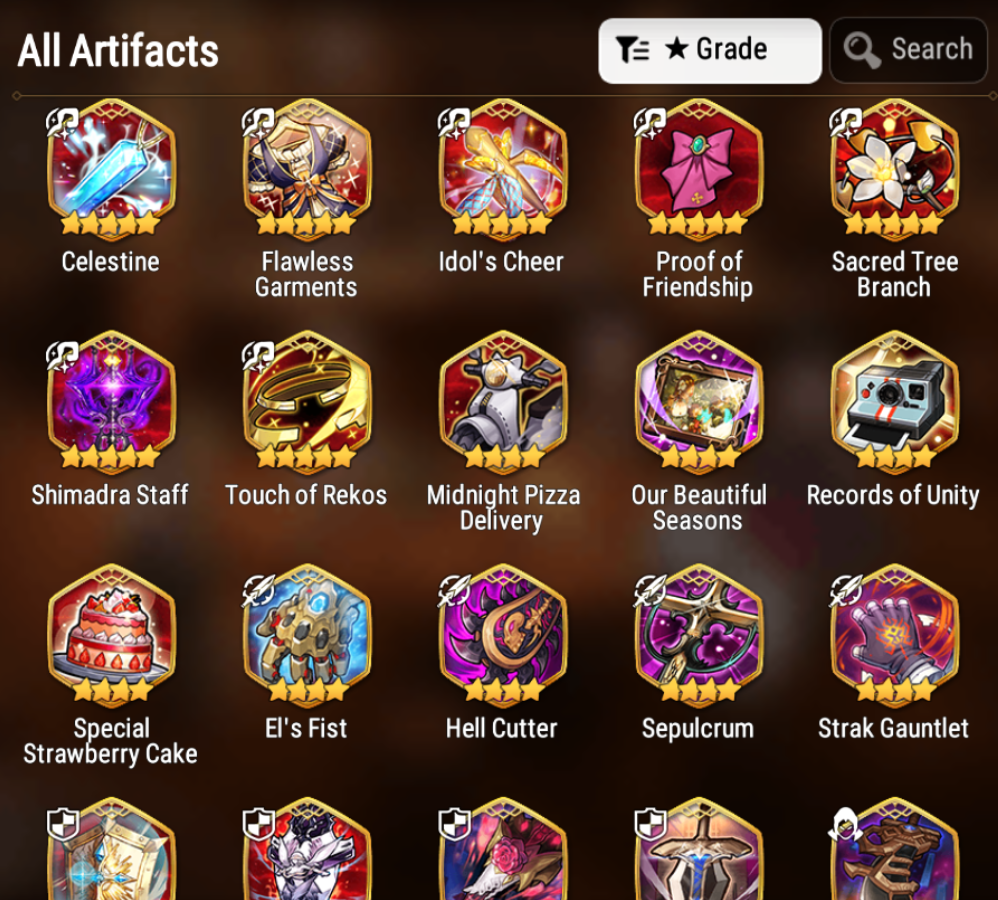Select the Sacred Tree Branch artifact
Image resolution: width=998 pixels, height=900 pixels.
tap(894, 170)
